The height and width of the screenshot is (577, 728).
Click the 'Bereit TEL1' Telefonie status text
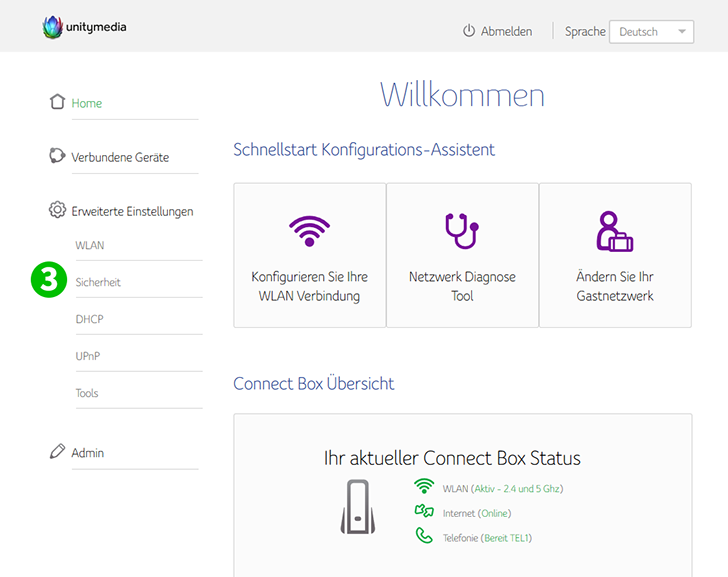[506, 538]
